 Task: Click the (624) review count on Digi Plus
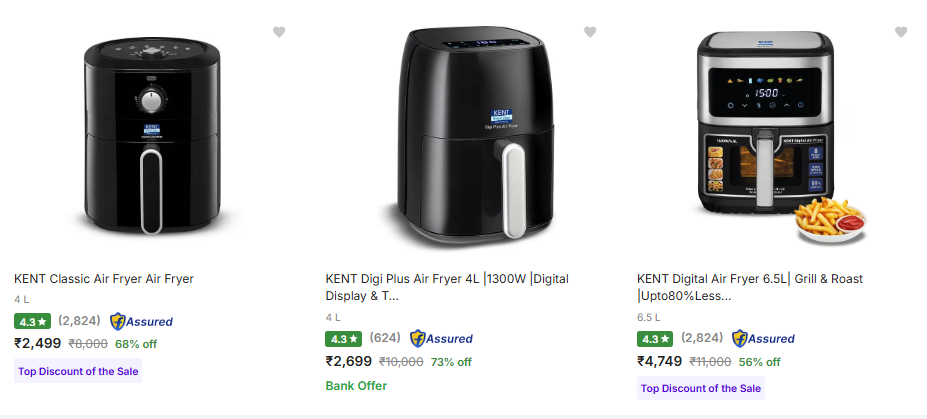[385, 338]
